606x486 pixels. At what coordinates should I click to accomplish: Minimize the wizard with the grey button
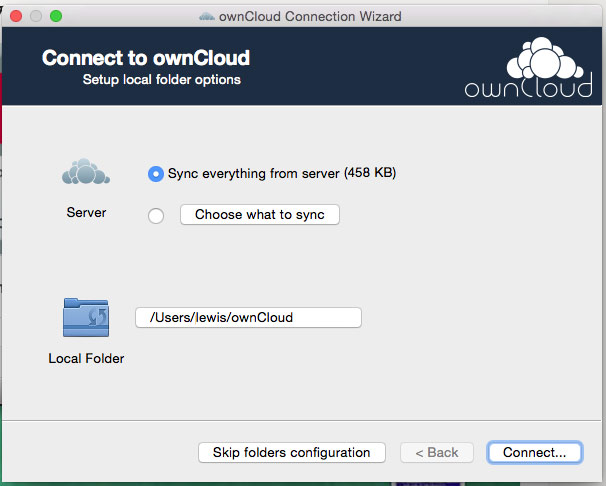[x=36, y=16]
